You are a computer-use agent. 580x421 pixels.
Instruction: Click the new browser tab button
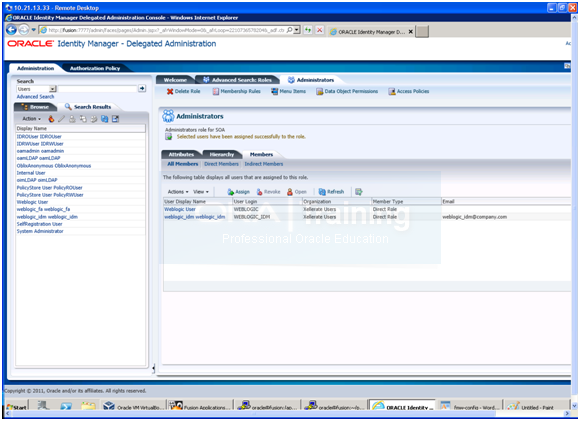pos(422,32)
